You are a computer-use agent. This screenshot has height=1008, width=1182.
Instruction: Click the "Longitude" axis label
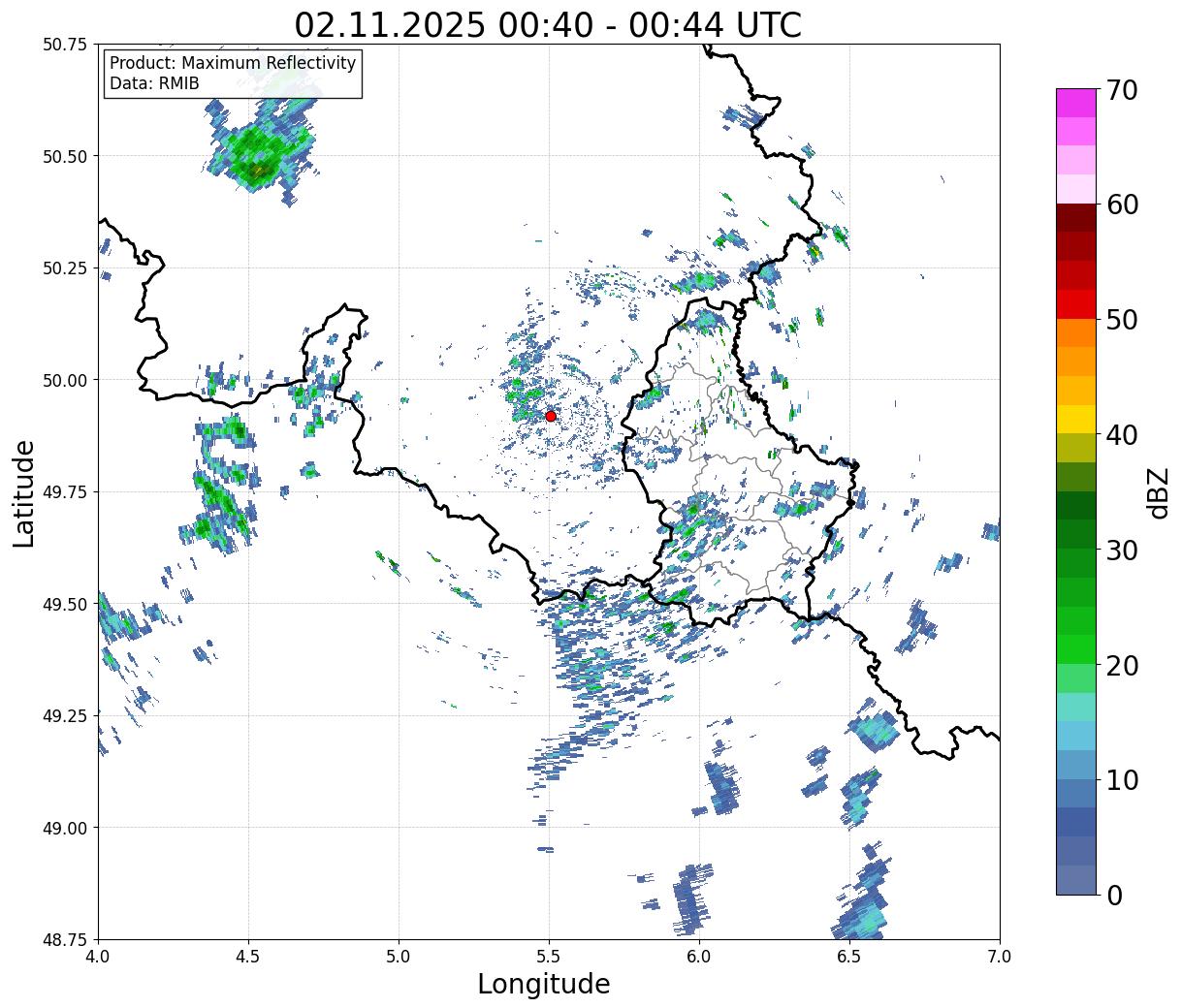pyautogui.click(x=544, y=984)
